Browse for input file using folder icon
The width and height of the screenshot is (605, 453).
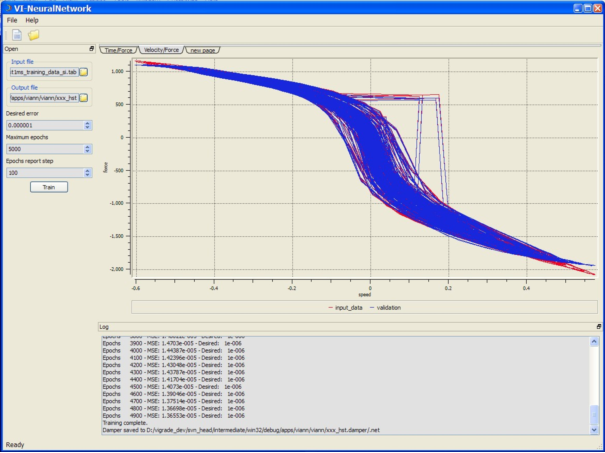click(x=84, y=72)
